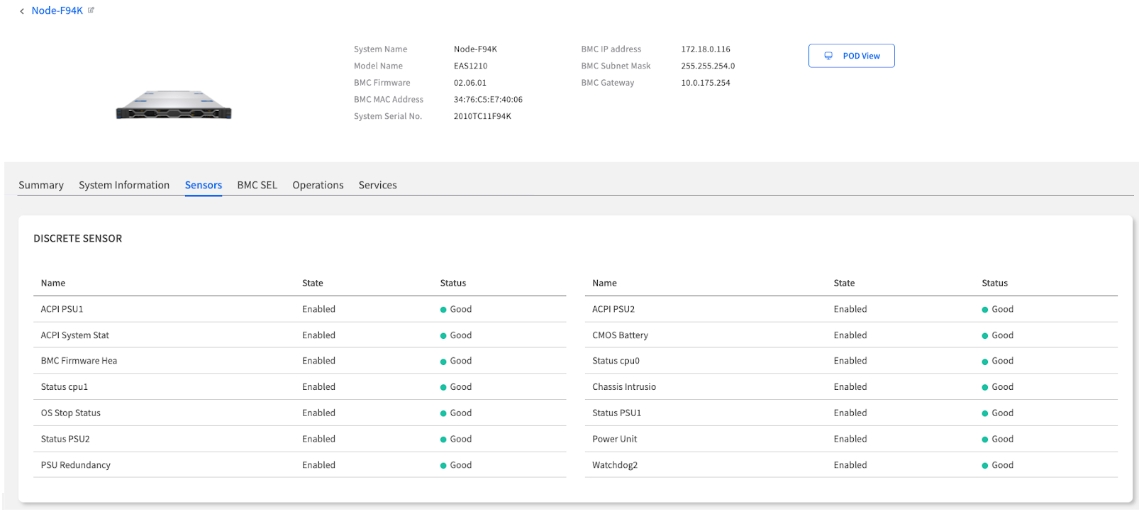Click the green status dot for CMOS Battery
The width and height of the screenshot is (1141, 510).
click(x=987, y=335)
